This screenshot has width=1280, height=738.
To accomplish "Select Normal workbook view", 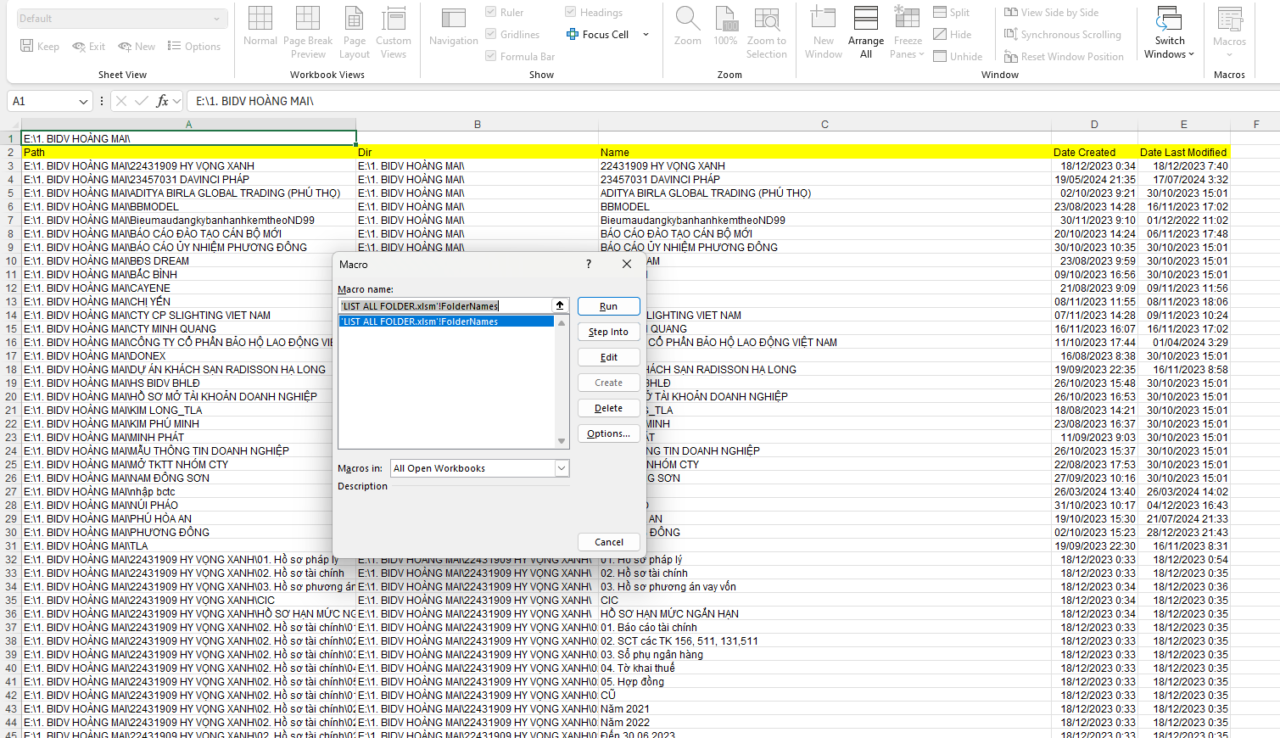I will pyautogui.click(x=260, y=27).
